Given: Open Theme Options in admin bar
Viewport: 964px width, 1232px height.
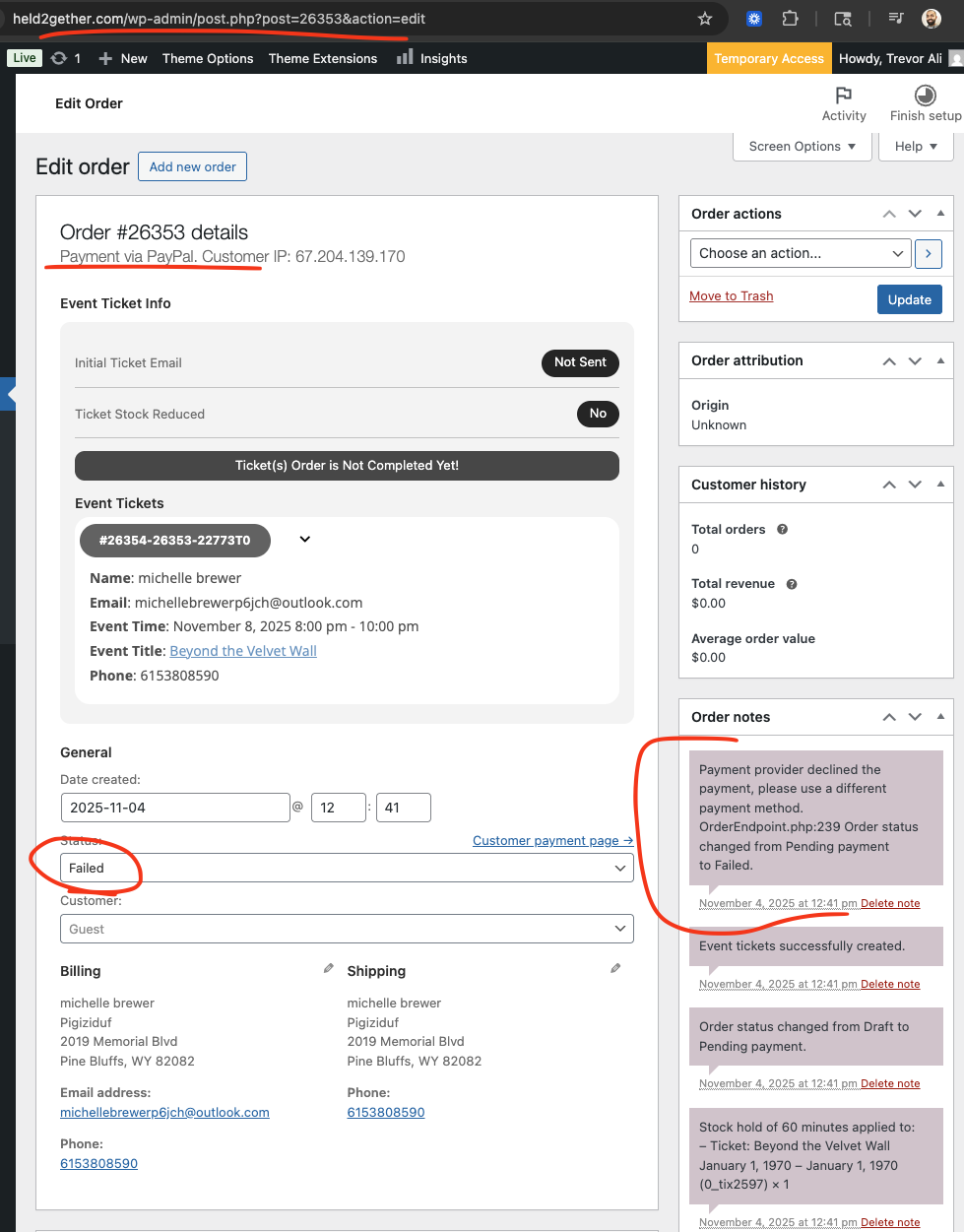Looking at the screenshot, I should tap(208, 58).
